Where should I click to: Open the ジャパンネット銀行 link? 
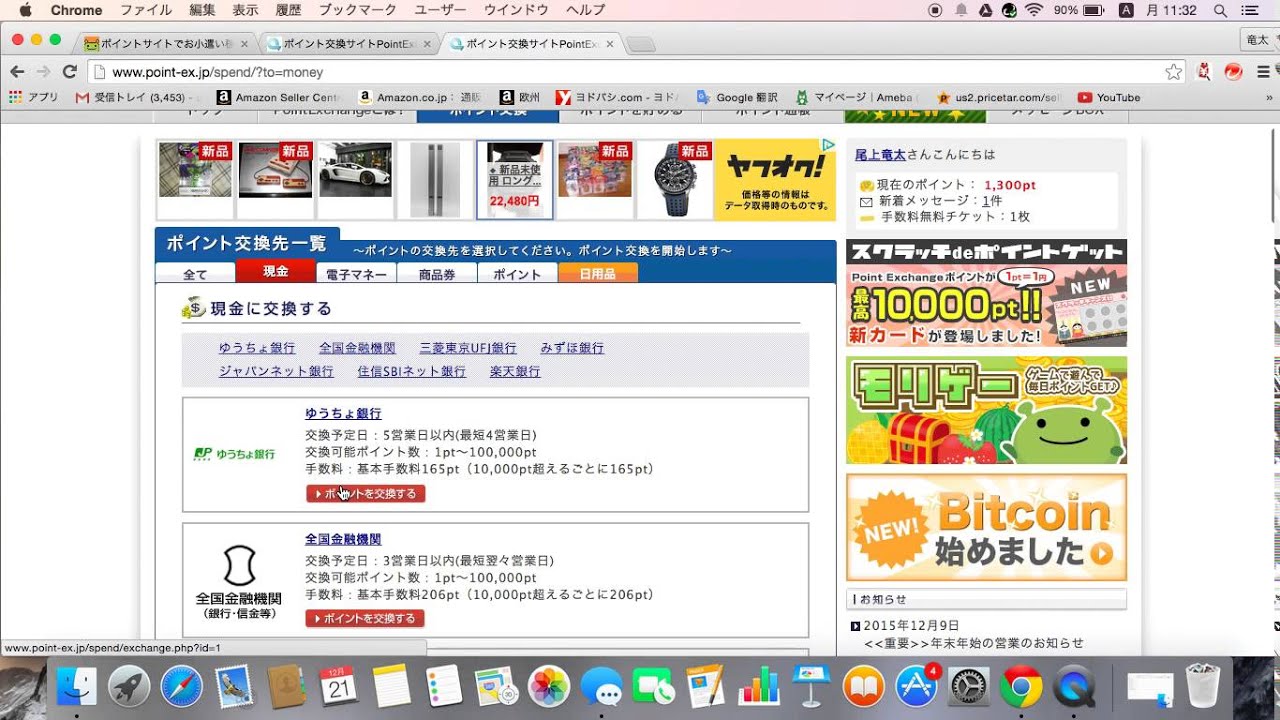[x=276, y=371]
